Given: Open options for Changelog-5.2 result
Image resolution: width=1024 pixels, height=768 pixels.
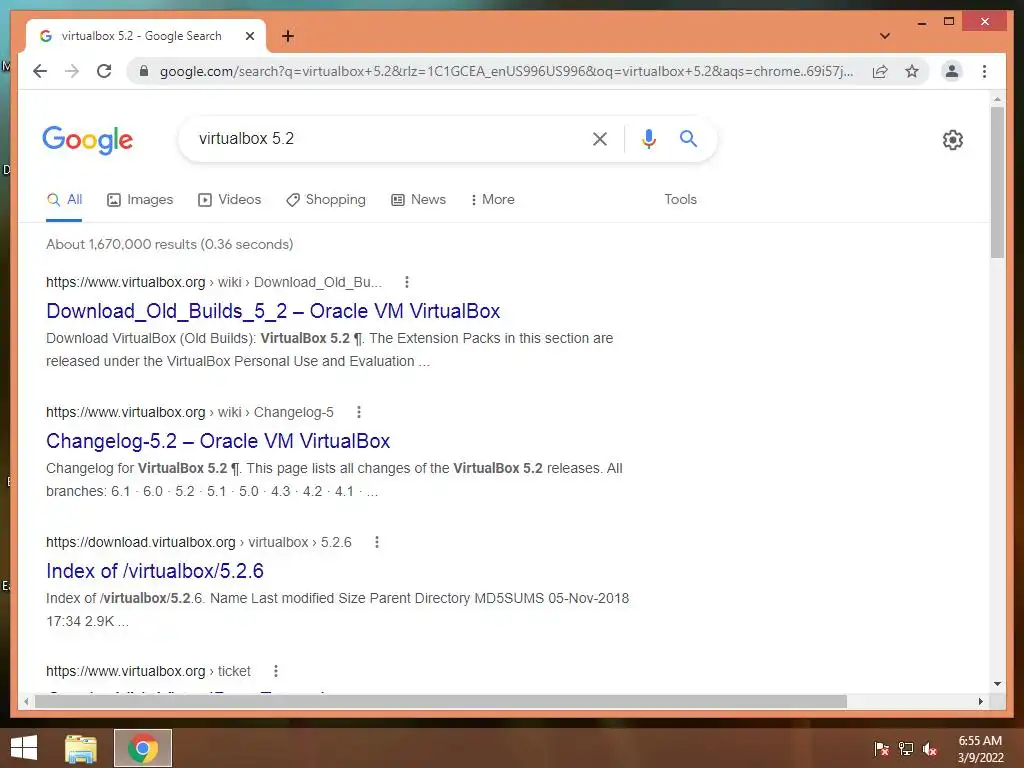Looking at the screenshot, I should tap(359, 412).
